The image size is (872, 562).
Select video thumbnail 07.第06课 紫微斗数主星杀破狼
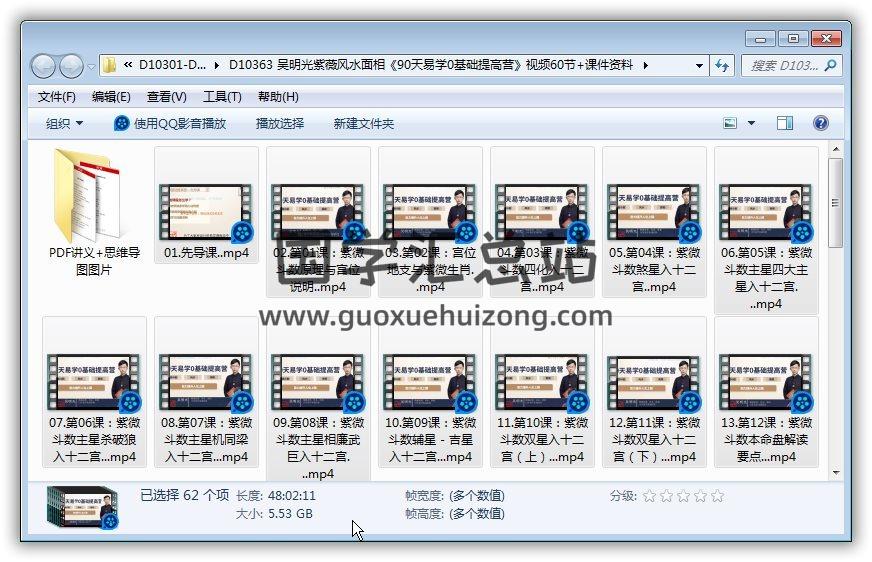tap(94, 382)
